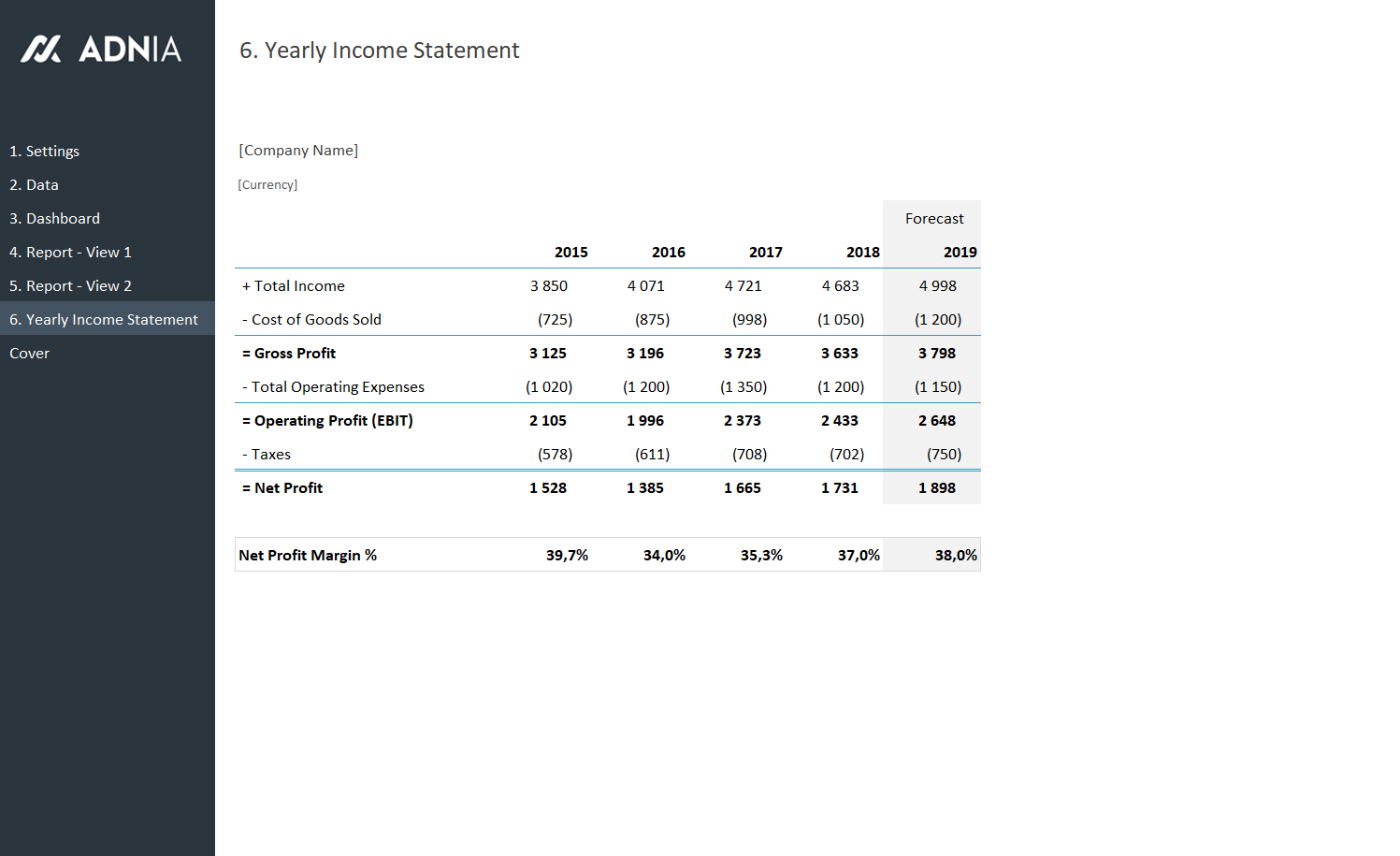
Task: Select 2019 Net Profit value 1 898
Action: (936, 487)
